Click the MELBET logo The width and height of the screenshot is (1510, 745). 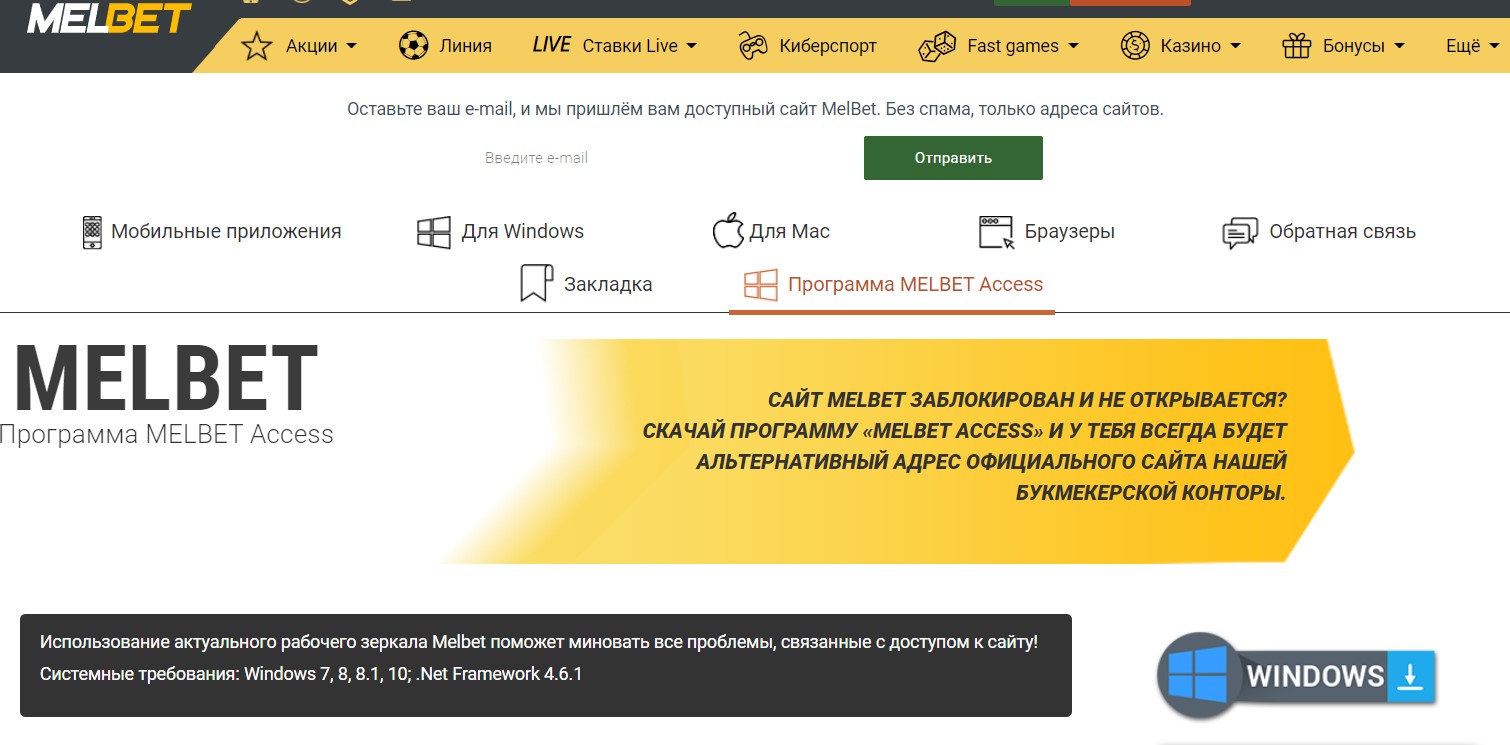(x=108, y=18)
